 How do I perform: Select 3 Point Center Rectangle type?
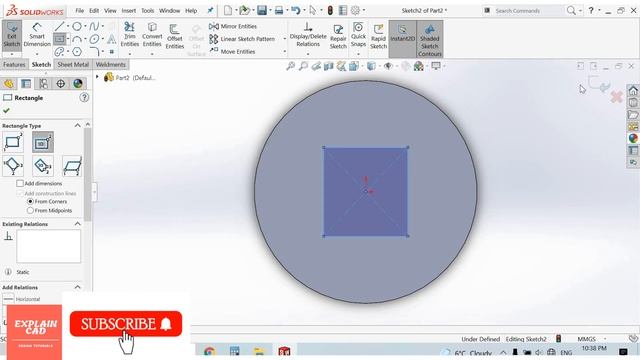click(43, 166)
